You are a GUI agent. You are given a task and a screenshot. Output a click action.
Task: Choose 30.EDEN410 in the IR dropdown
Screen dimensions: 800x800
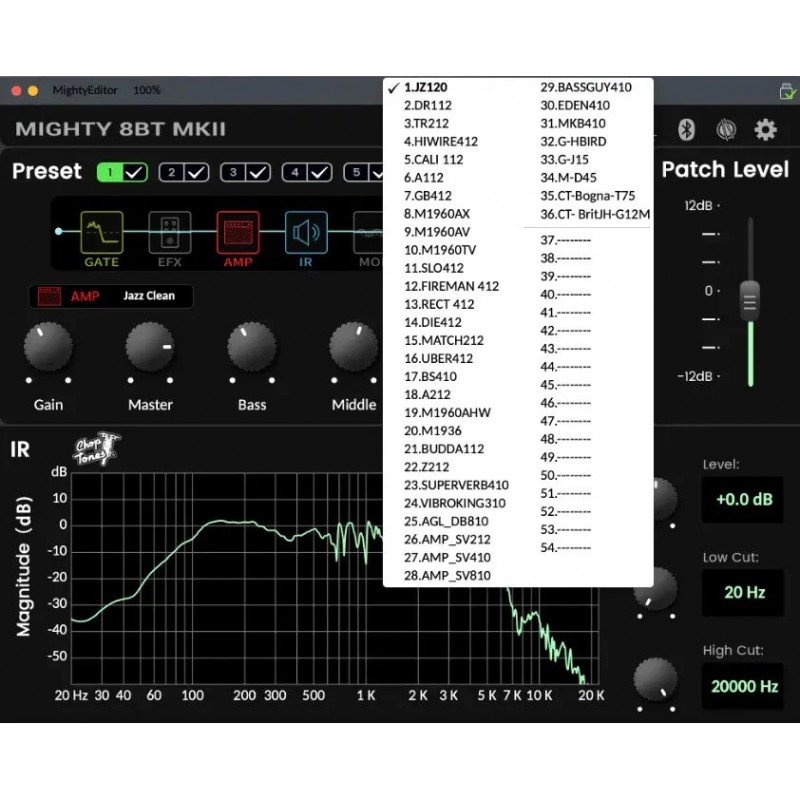(x=576, y=104)
